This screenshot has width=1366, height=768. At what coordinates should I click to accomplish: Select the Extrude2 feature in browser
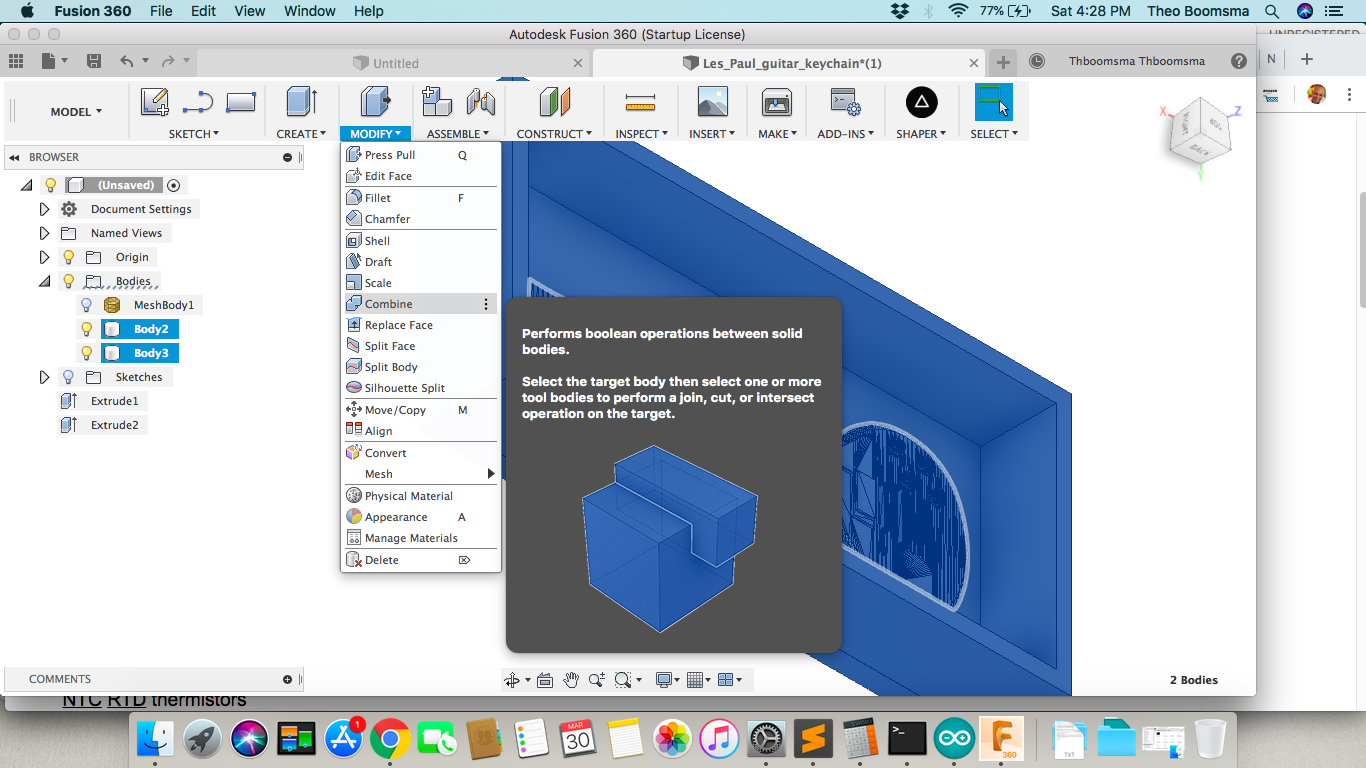tap(114, 425)
